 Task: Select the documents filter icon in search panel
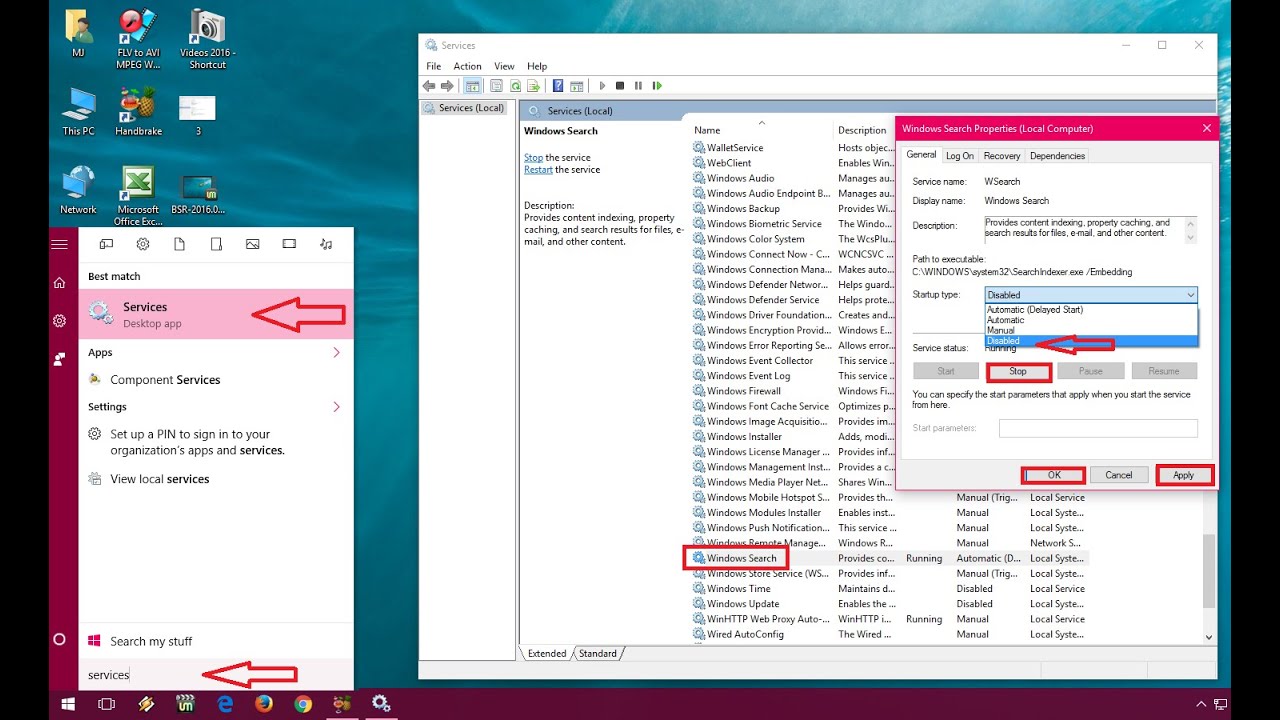coord(179,244)
